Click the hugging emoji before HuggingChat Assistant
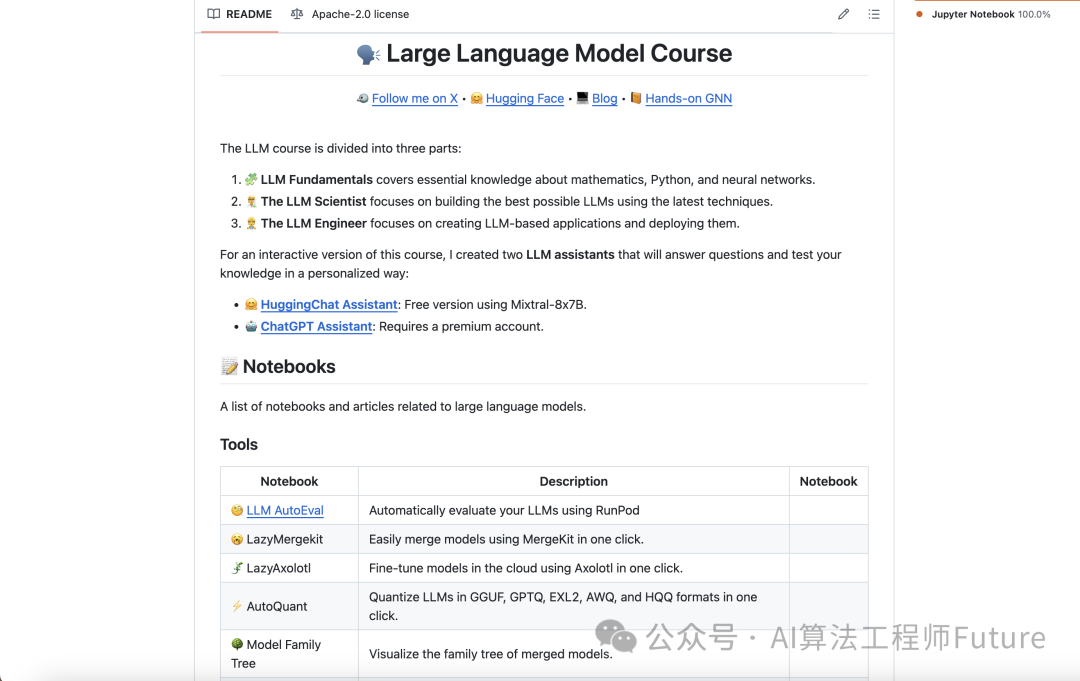The width and height of the screenshot is (1080, 681). (251, 304)
